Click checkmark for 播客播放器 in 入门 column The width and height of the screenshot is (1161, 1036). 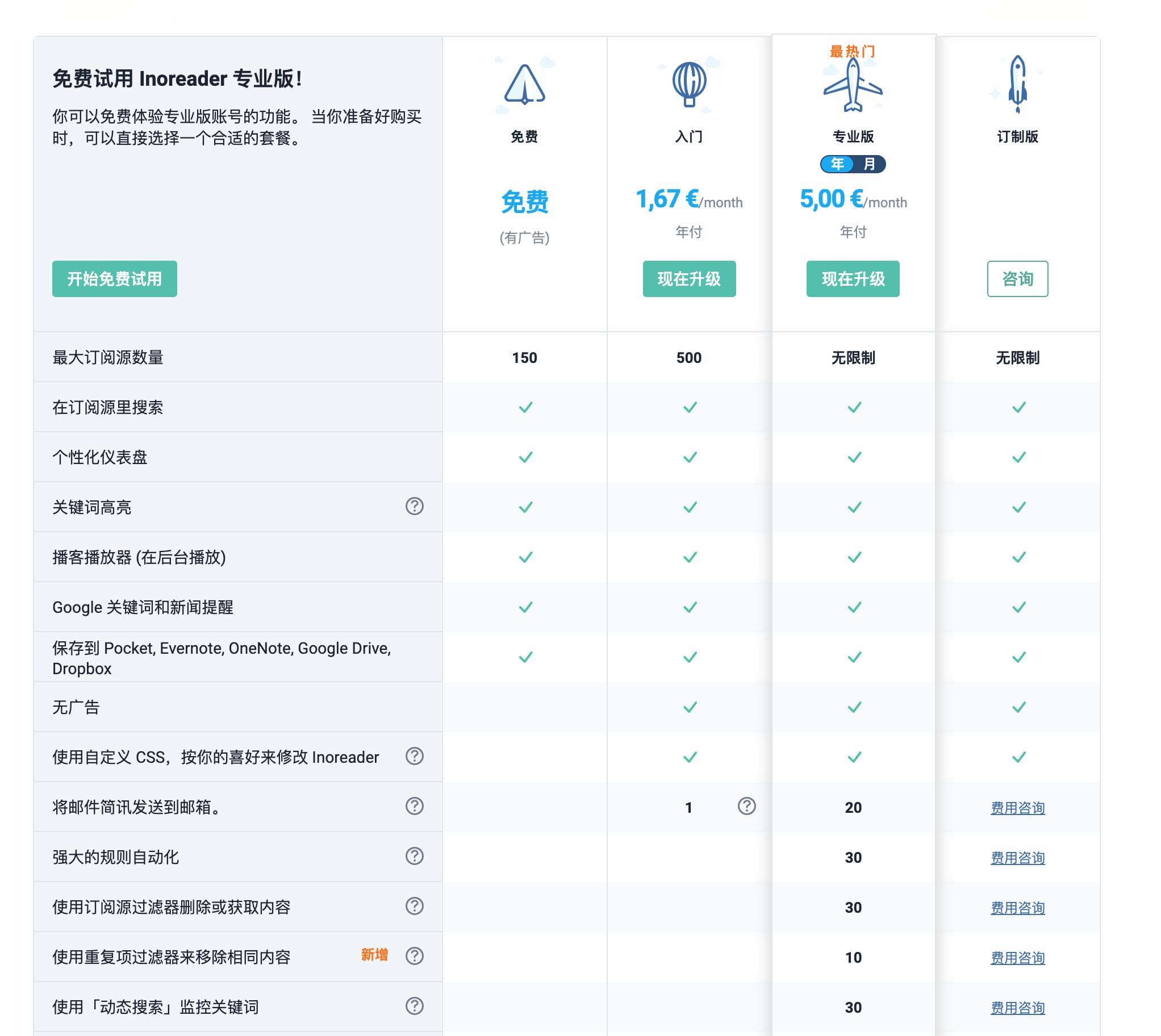690,557
